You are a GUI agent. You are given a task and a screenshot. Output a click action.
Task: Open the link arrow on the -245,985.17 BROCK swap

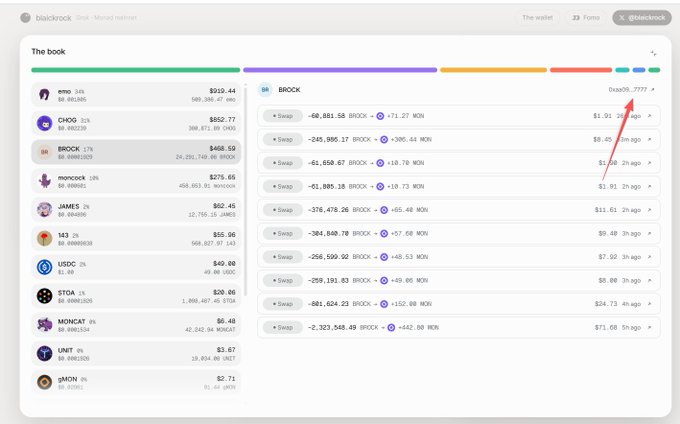tap(650, 140)
